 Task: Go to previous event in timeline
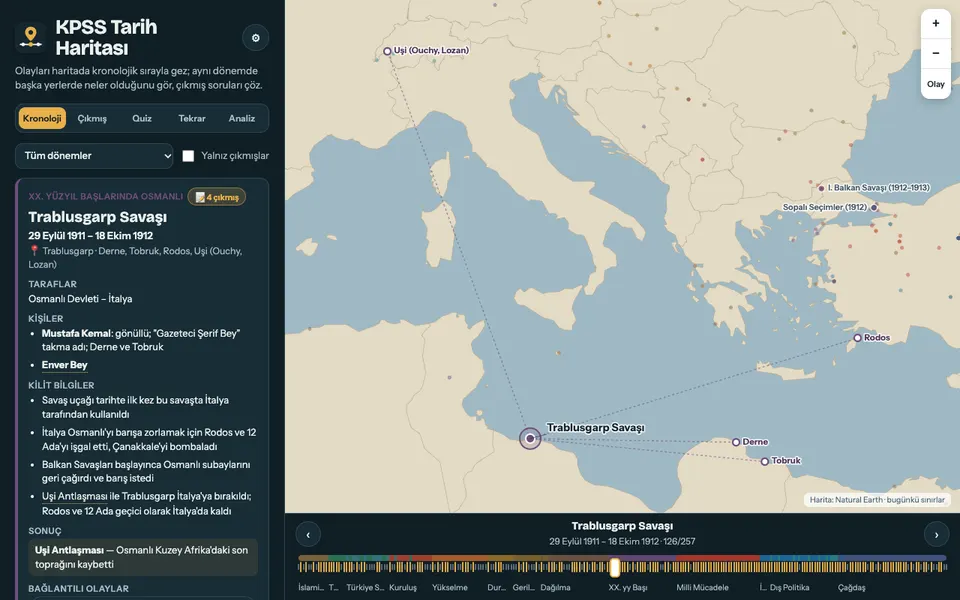[x=308, y=534]
